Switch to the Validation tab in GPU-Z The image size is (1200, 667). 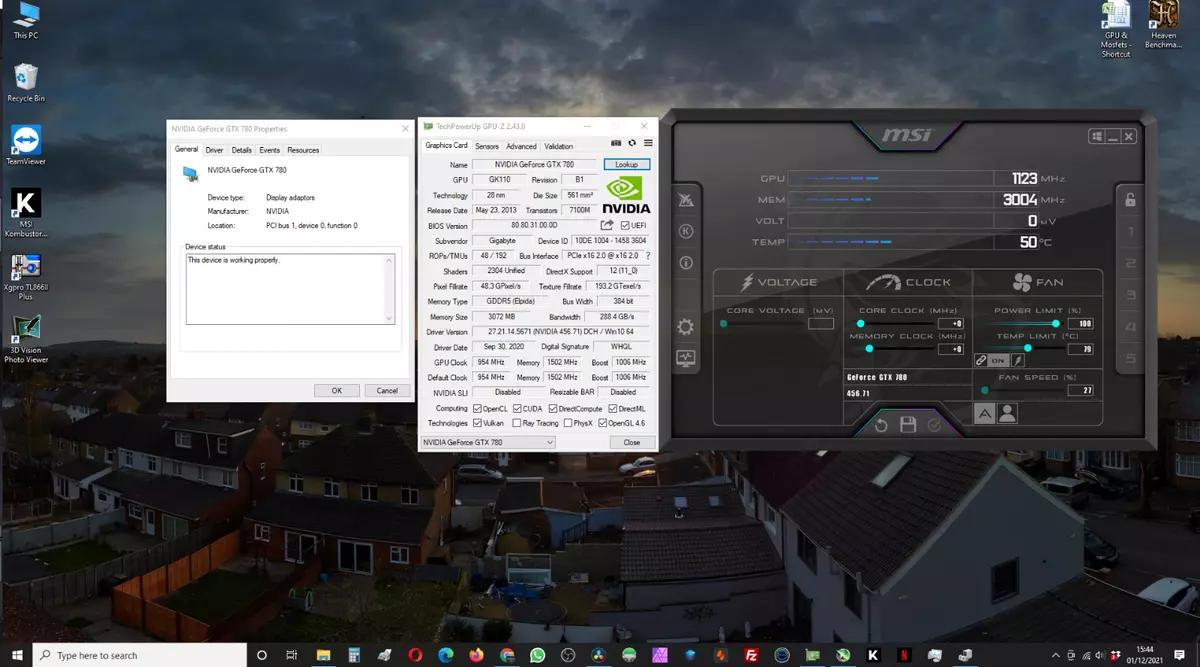click(559, 146)
